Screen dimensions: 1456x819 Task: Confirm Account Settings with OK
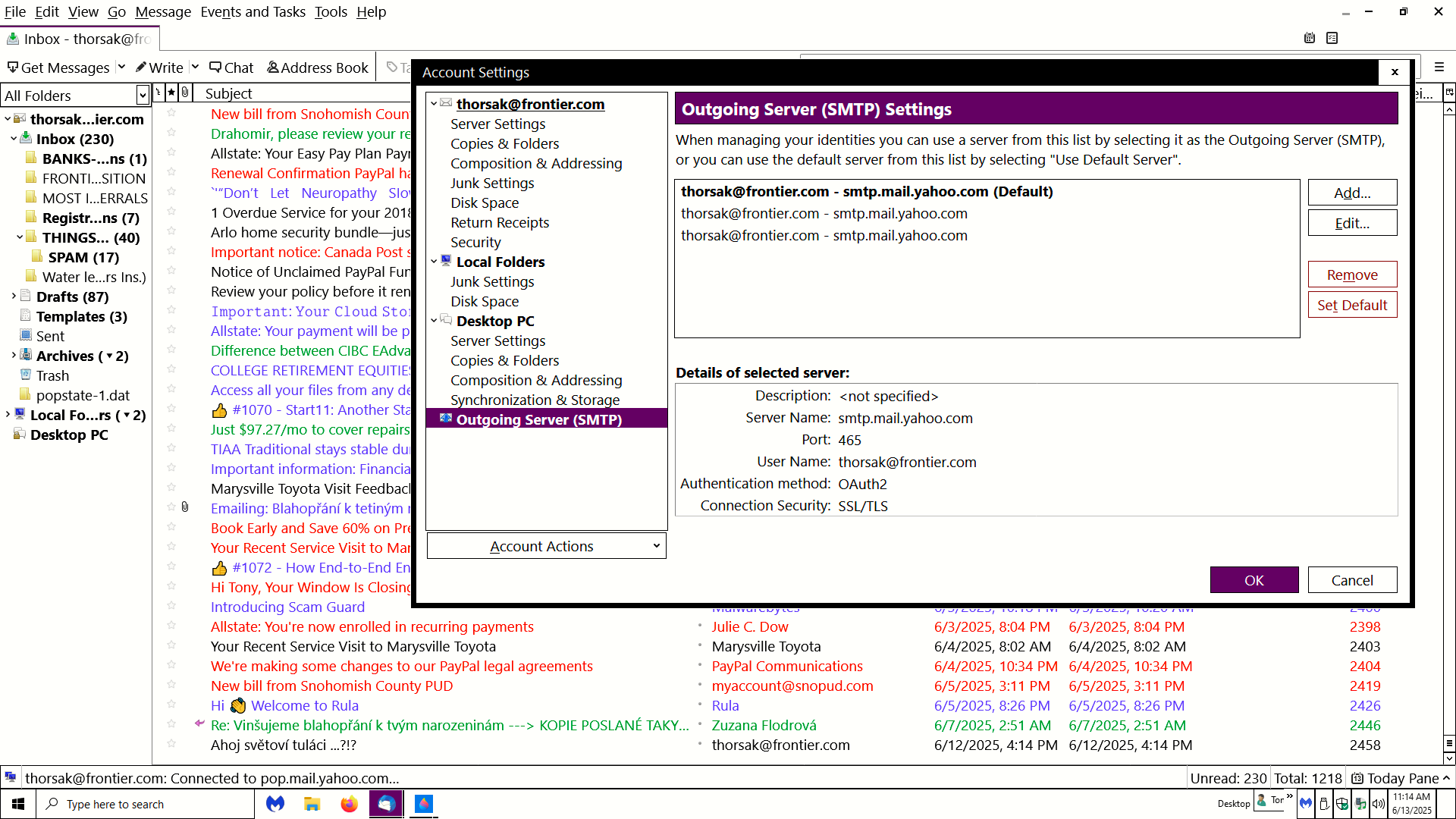pyautogui.click(x=1254, y=580)
